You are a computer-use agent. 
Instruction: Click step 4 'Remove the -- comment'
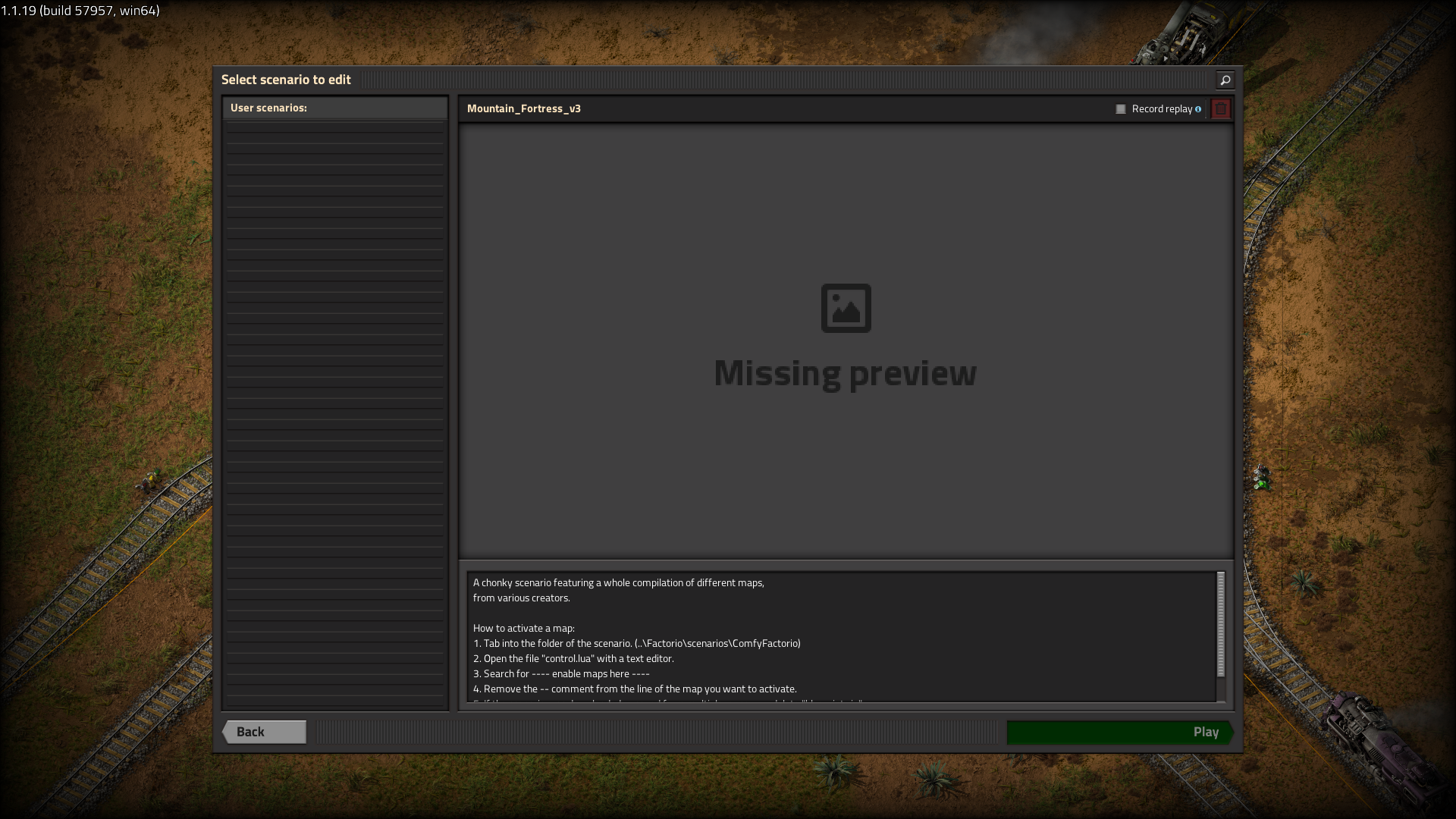(635, 689)
